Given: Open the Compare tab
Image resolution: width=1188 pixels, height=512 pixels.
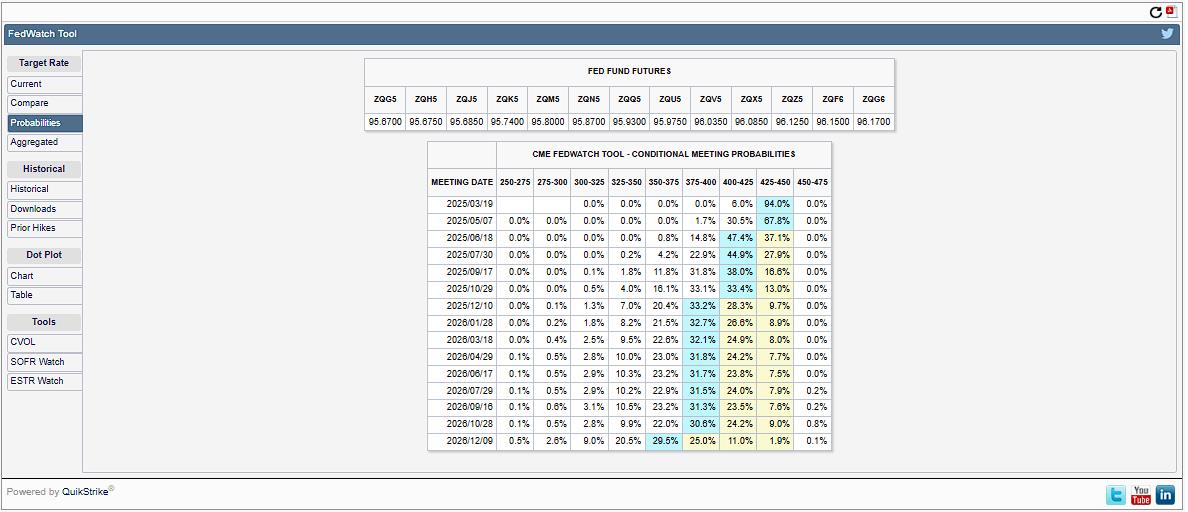Looking at the screenshot, I should pos(45,103).
